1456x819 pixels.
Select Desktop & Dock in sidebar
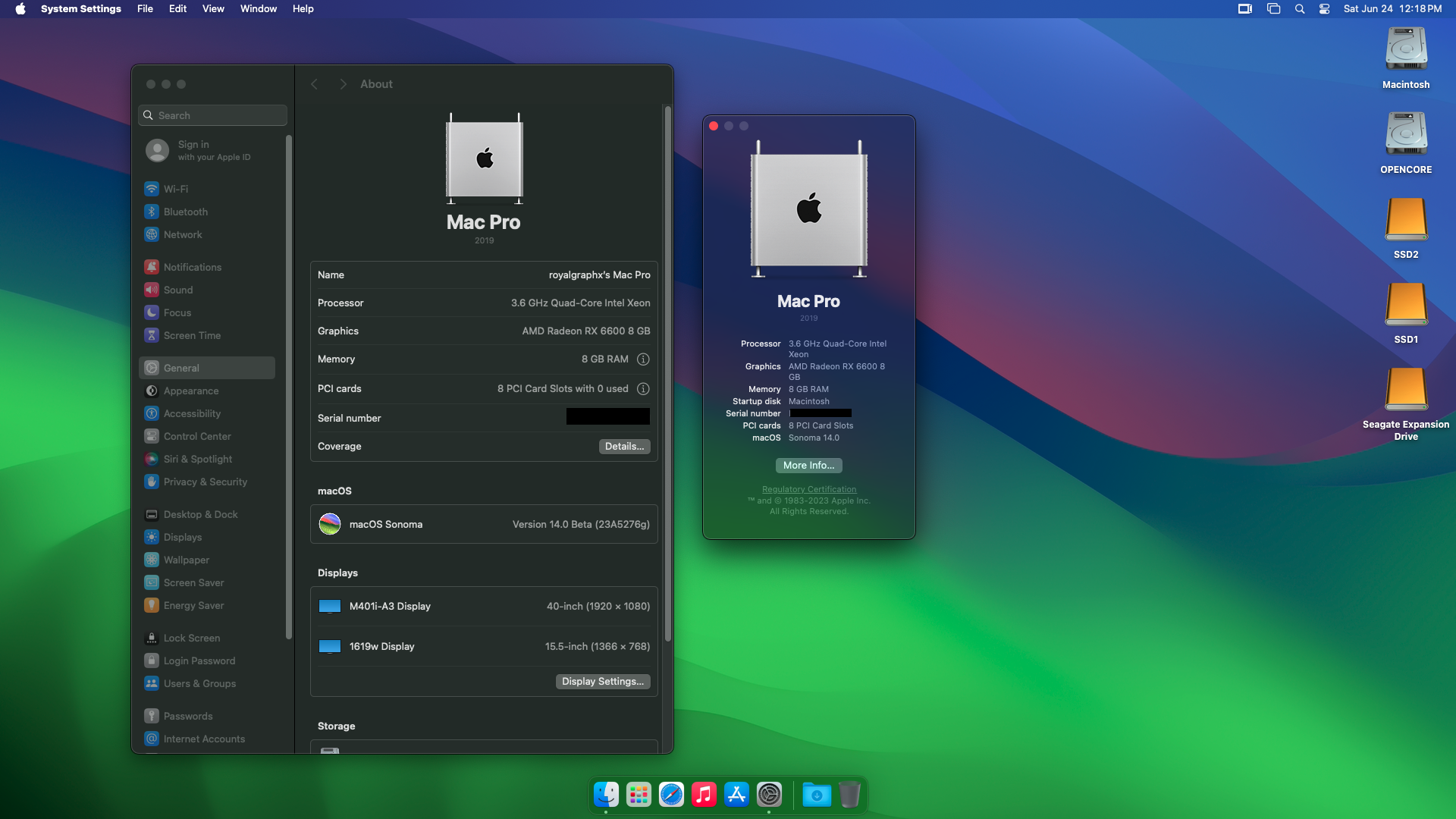point(207,514)
